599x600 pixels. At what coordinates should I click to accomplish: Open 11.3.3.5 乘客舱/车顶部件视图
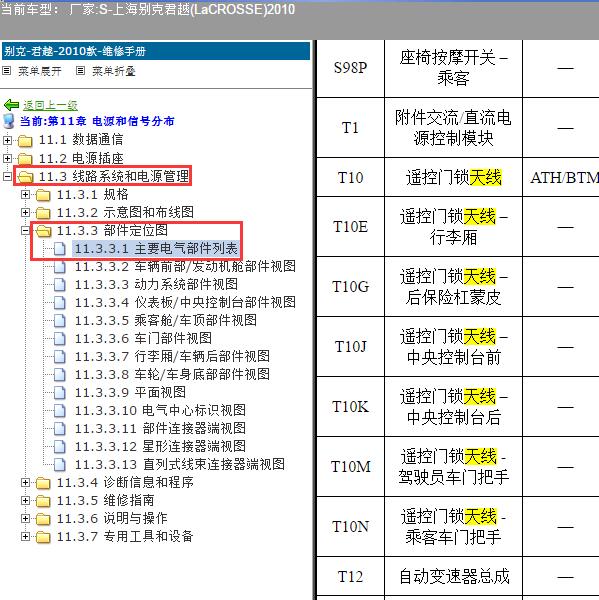point(165,320)
